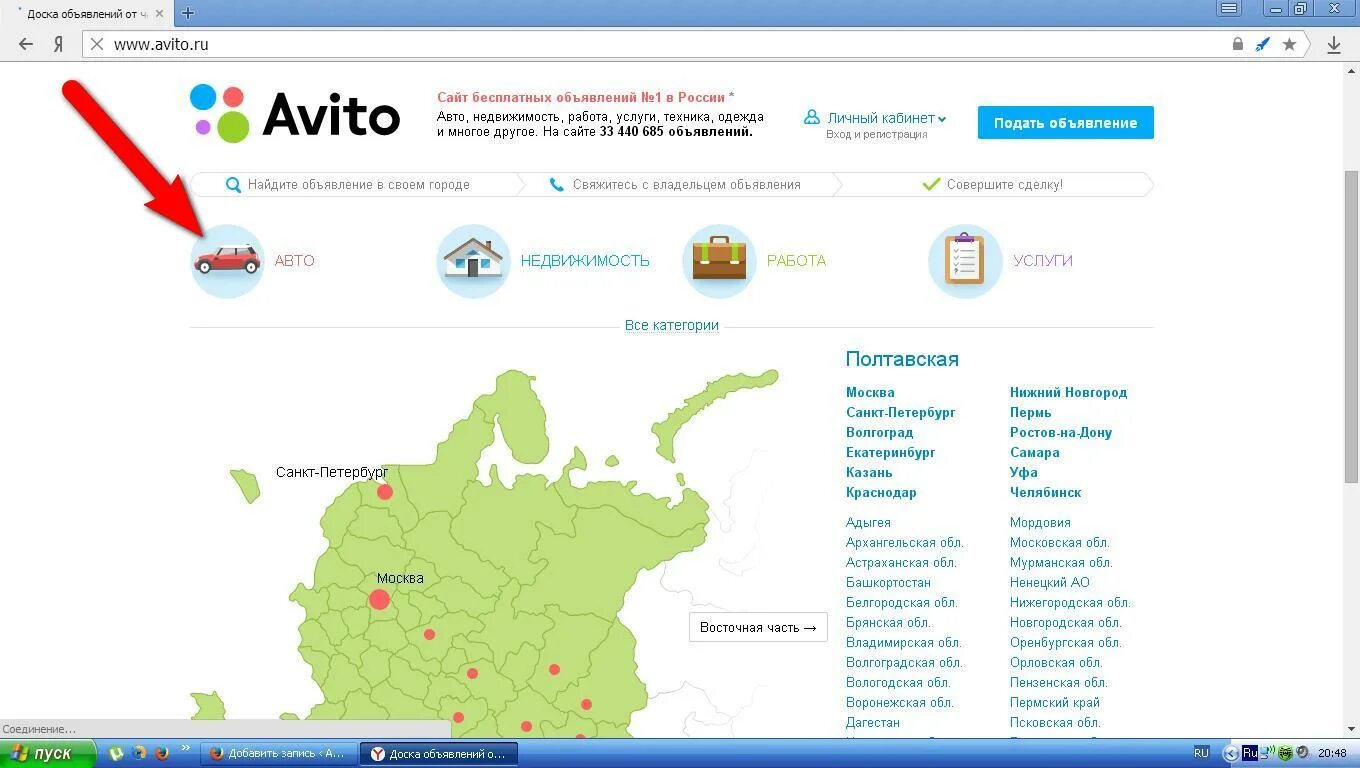Select Ненецкий АО region link
1360x768 pixels.
tap(1050, 583)
